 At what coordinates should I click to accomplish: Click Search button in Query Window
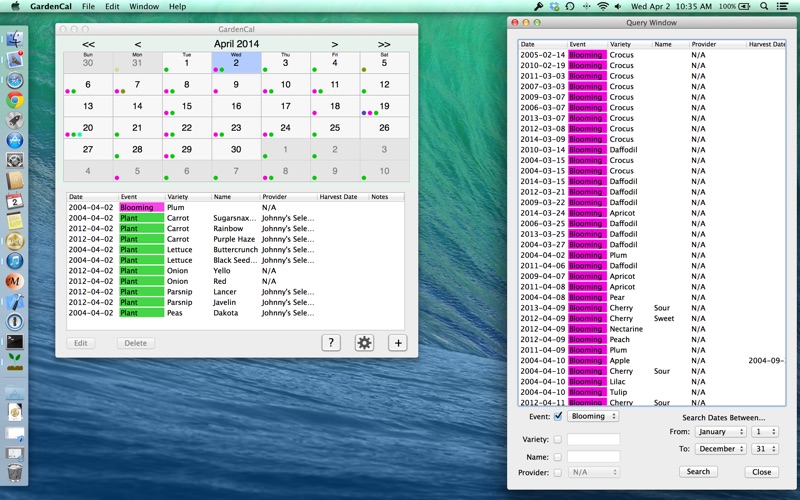tap(698, 471)
